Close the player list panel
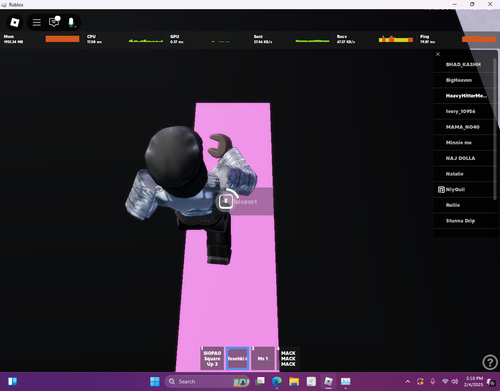Screen dimensions: 500x391 438,54
